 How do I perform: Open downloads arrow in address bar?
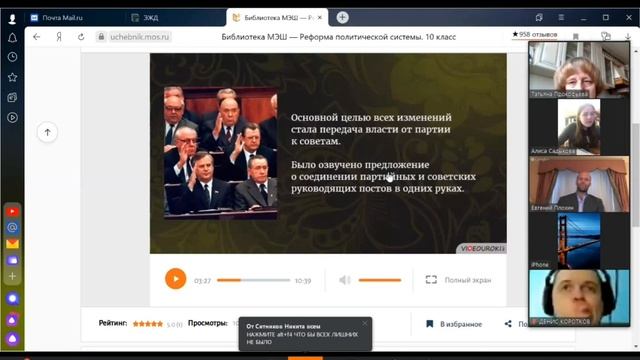point(628,37)
